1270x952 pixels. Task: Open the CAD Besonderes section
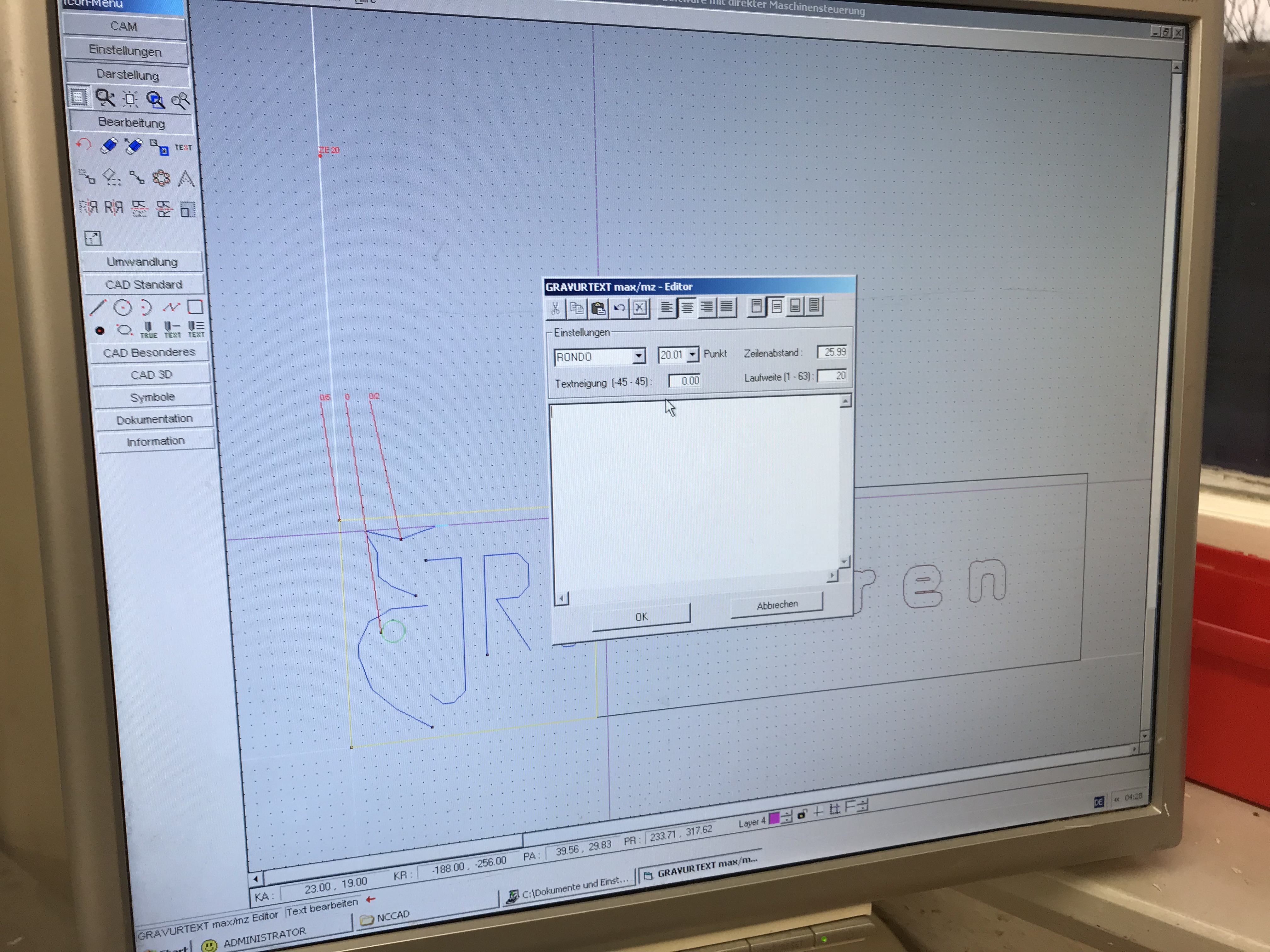coord(149,352)
